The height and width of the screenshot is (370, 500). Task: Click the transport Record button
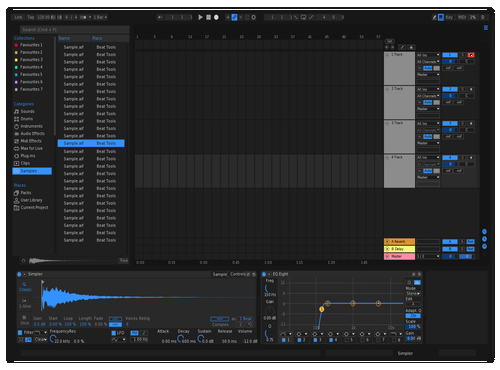216,17
